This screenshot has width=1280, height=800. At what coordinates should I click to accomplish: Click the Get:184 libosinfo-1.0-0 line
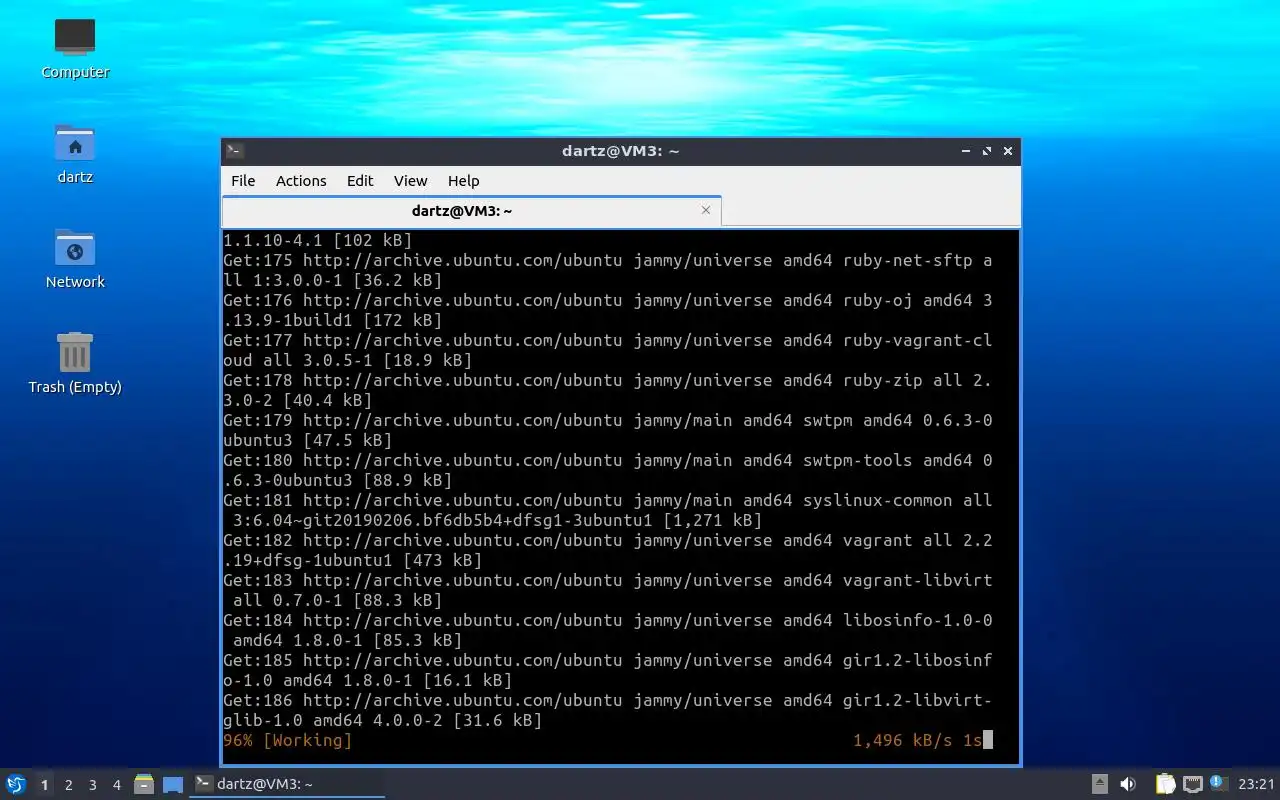pyautogui.click(x=607, y=630)
